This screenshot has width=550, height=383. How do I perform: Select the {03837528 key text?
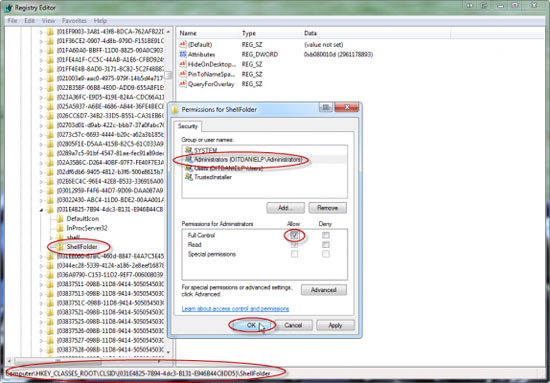pos(110,350)
